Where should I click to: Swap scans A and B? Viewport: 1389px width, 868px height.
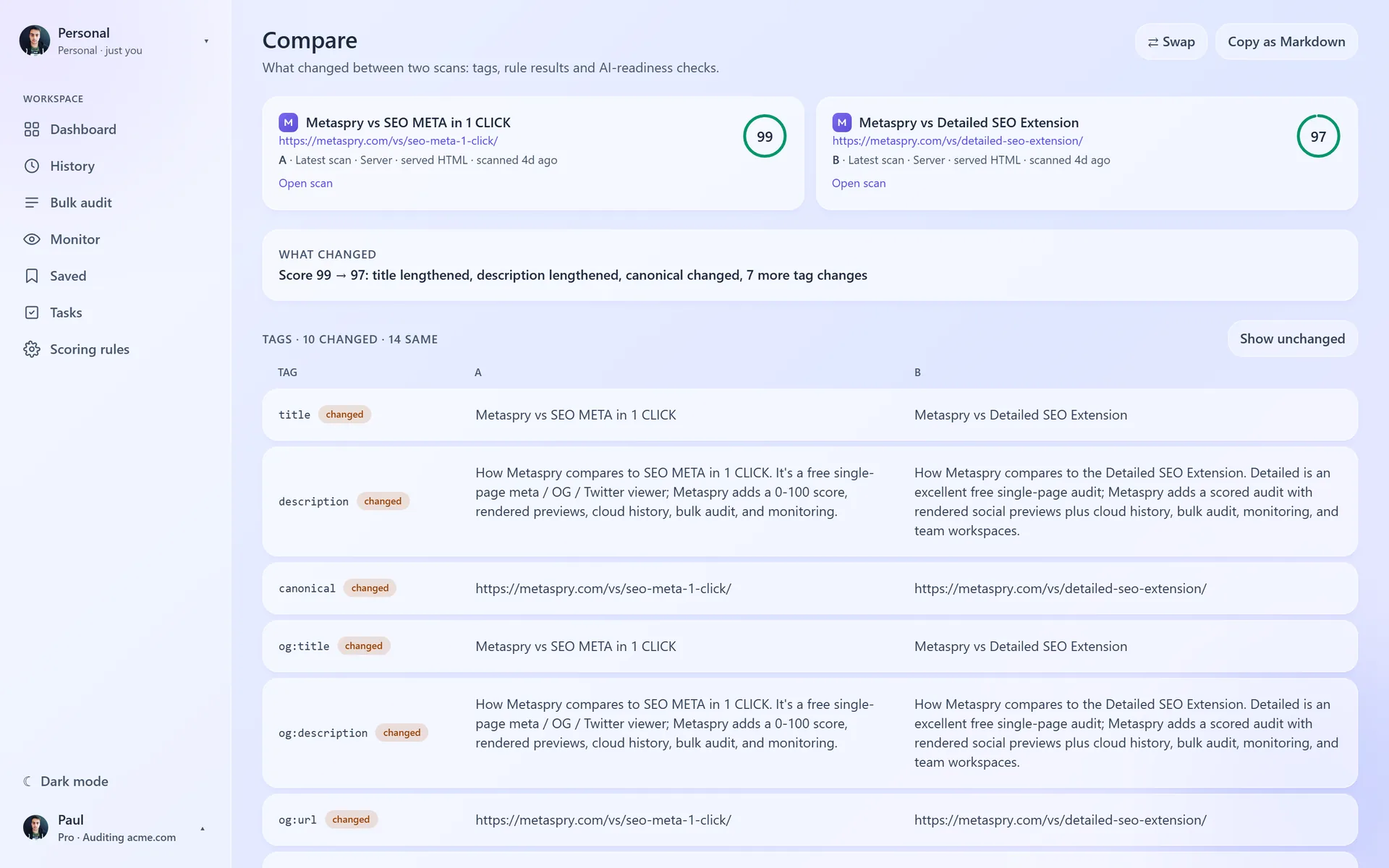[1171, 42]
